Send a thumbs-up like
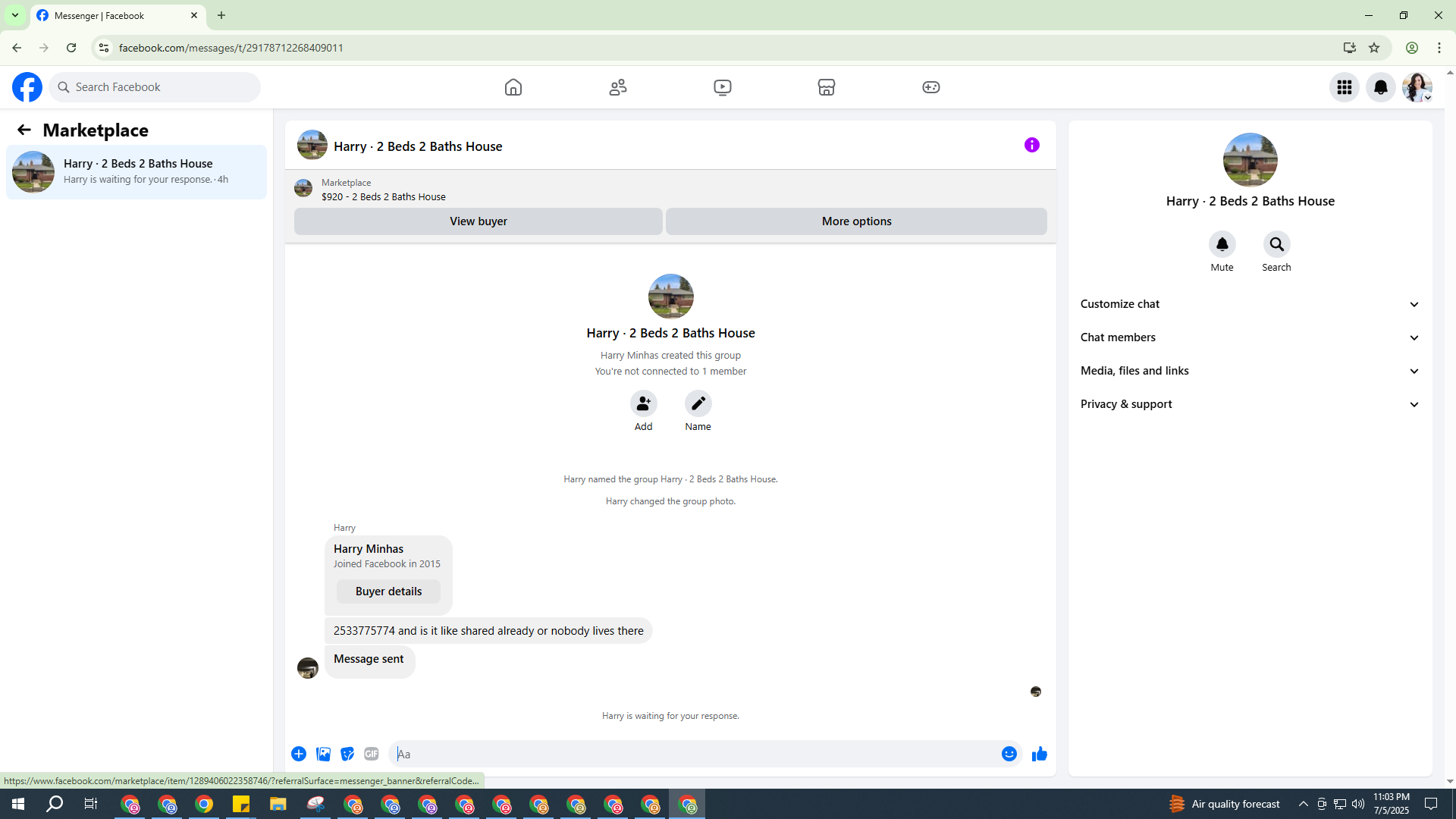Image resolution: width=1456 pixels, height=819 pixels. coord(1039,754)
